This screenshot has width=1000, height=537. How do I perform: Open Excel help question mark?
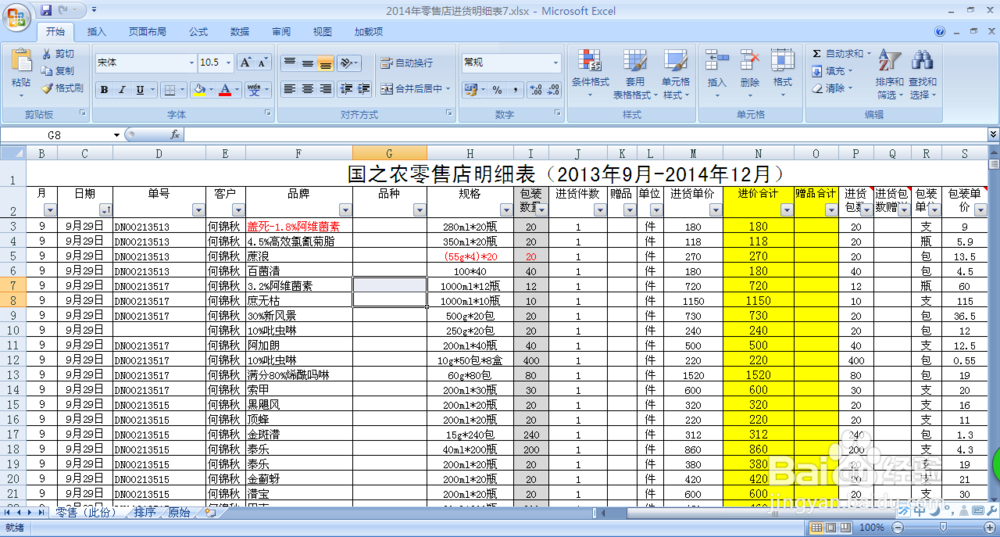(x=939, y=31)
